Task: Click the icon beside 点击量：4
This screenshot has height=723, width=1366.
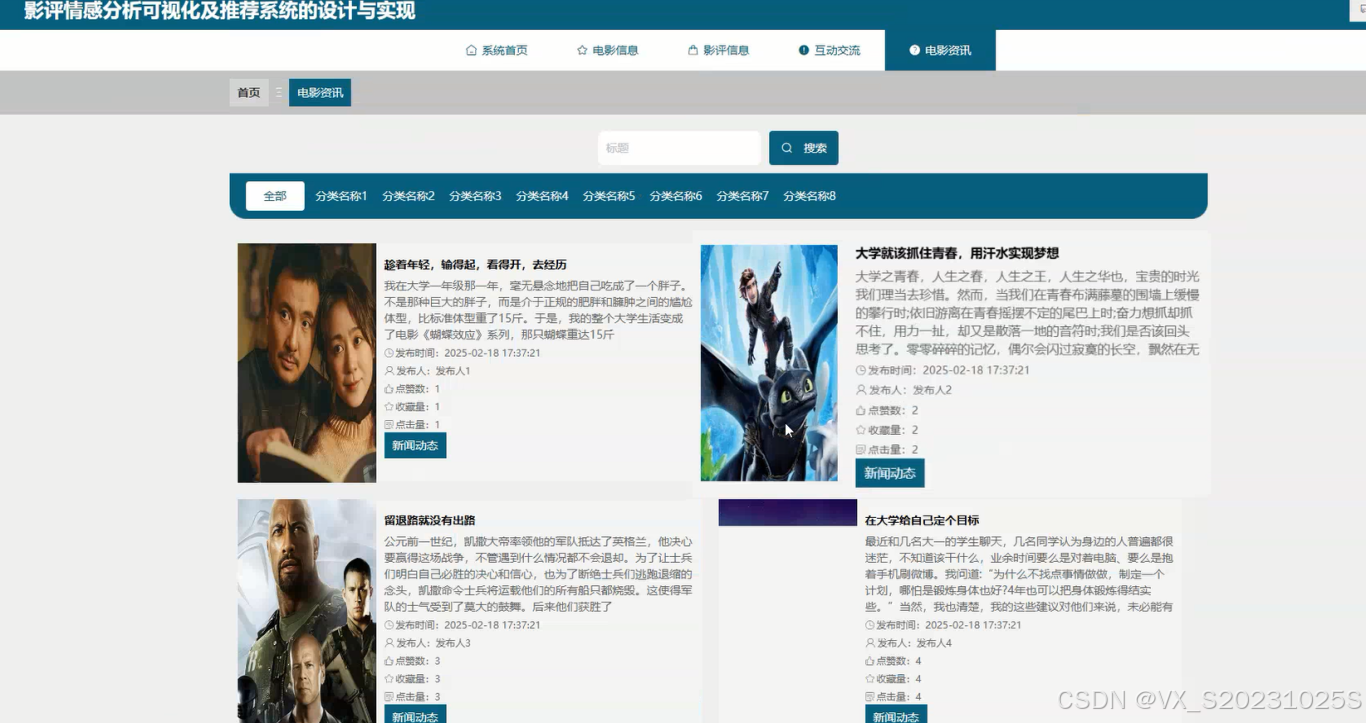Action: pos(870,697)
